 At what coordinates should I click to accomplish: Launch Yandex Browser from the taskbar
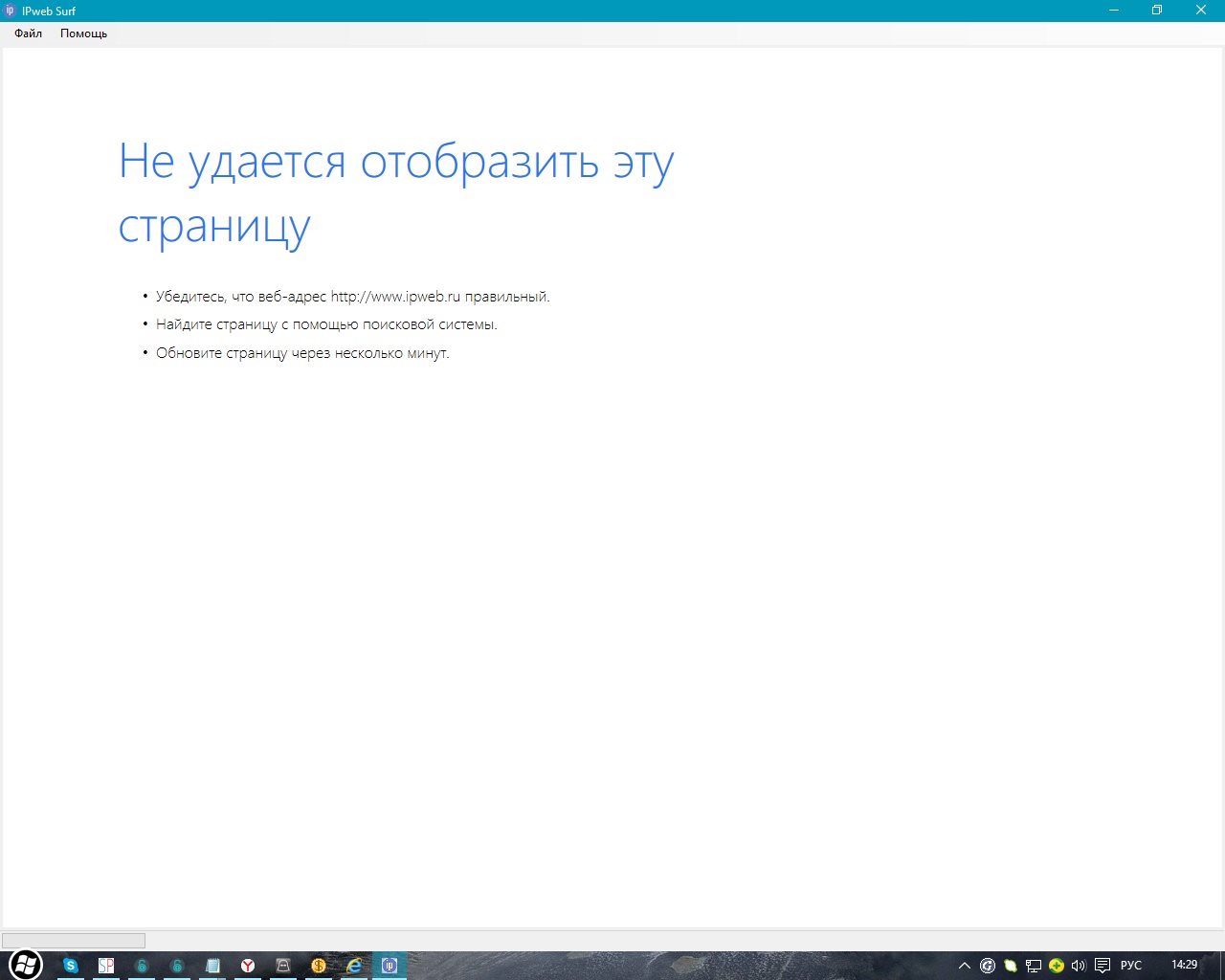[248, 966]
